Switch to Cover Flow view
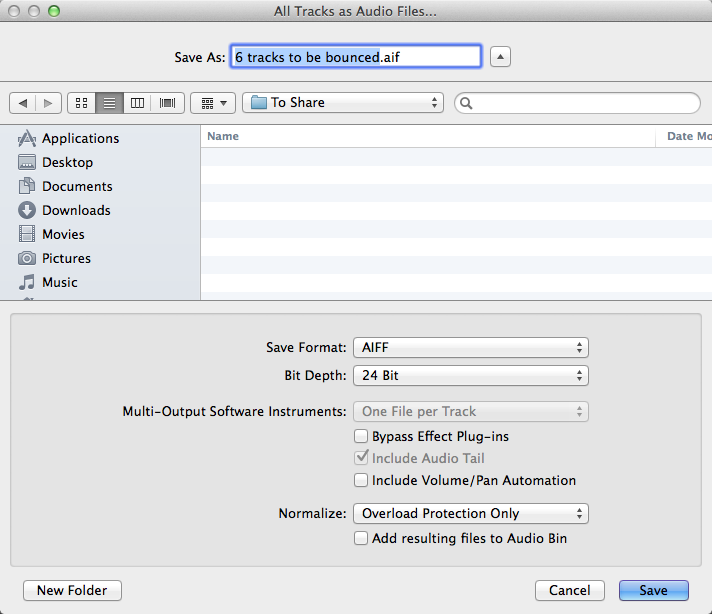The width and height of the screenshot is (712, 614). pos(167,103)
